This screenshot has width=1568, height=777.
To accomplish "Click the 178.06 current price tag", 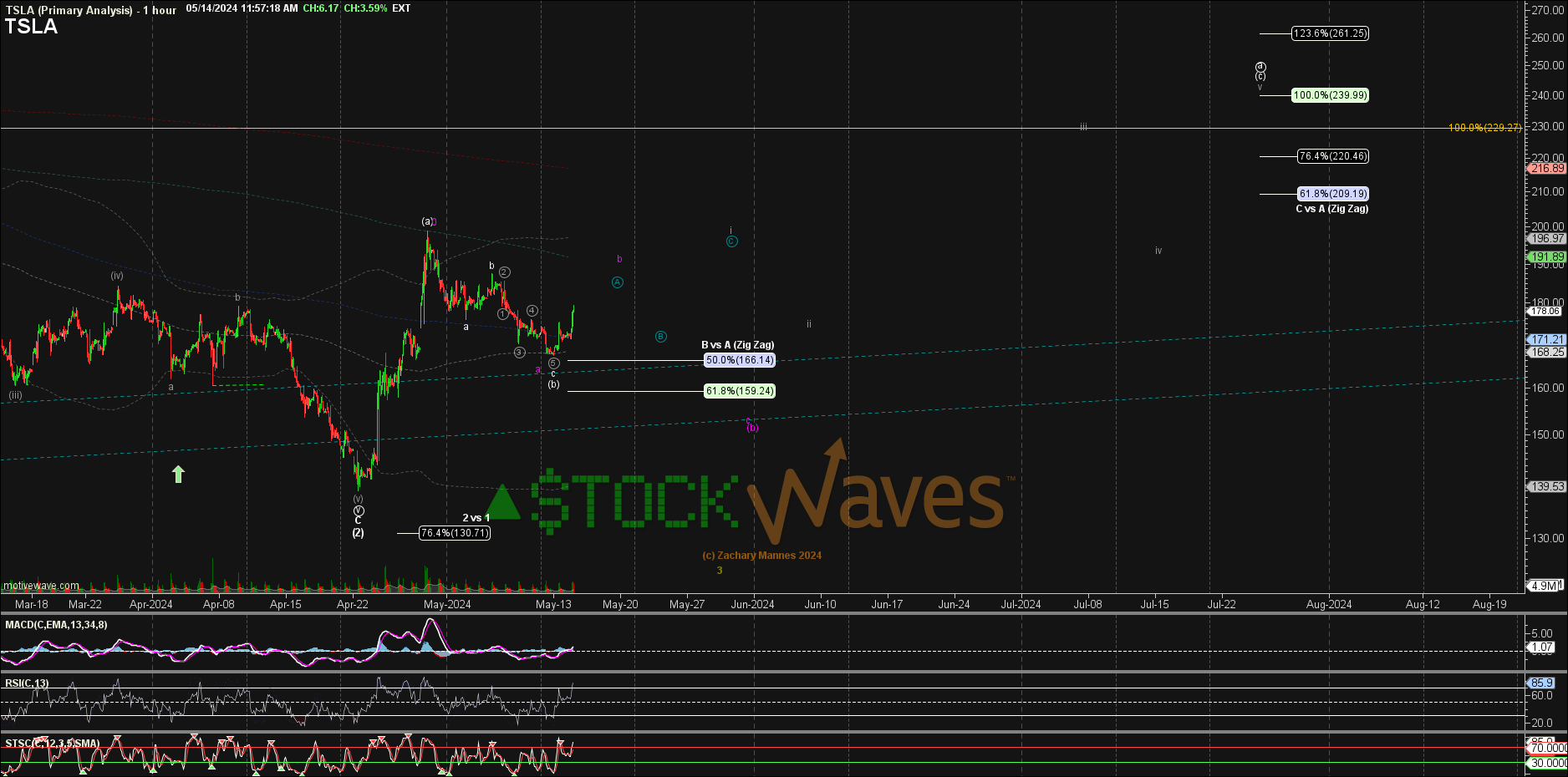I will click(x=1545, y=311).
